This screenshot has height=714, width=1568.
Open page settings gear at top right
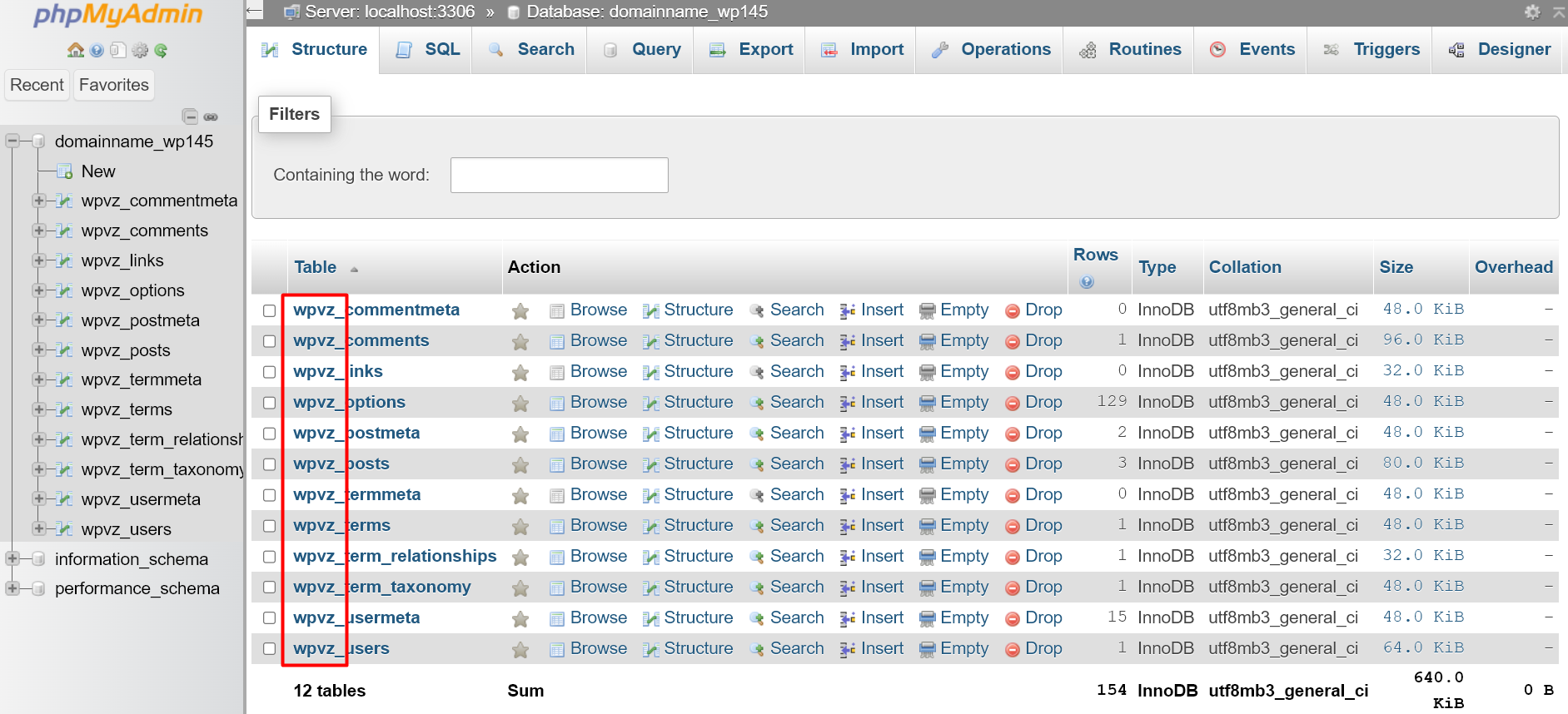(x=1532, y=12)
